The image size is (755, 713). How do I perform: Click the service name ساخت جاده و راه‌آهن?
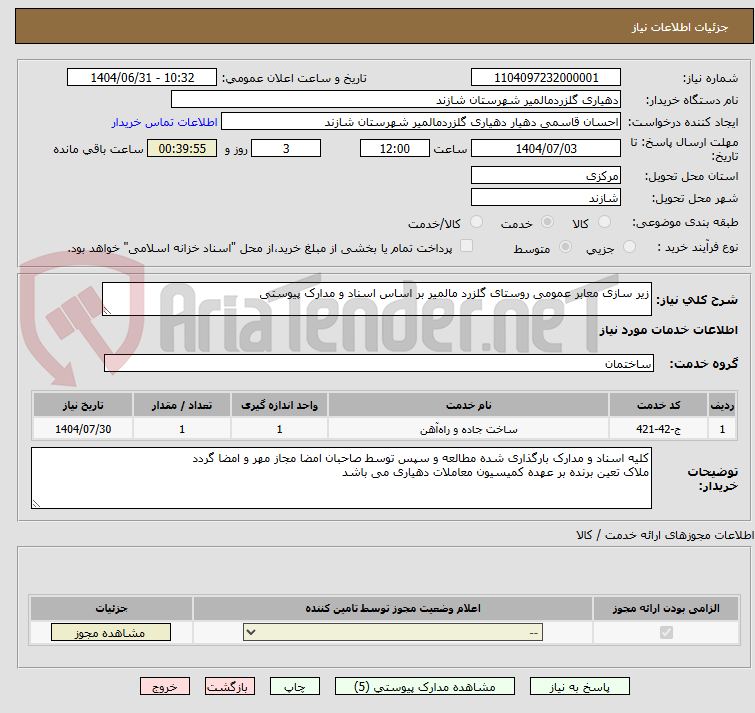[x=469, y=429]
